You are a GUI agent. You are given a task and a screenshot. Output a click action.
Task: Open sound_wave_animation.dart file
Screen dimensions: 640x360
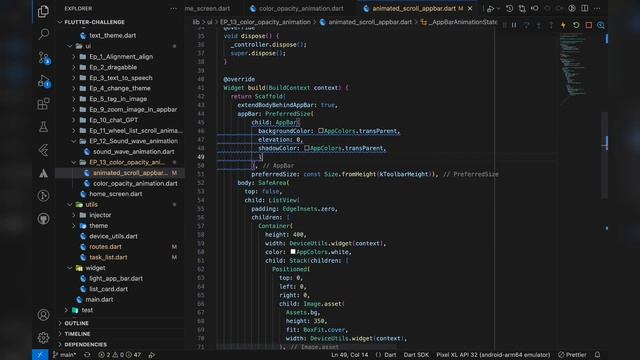point(133,152)
